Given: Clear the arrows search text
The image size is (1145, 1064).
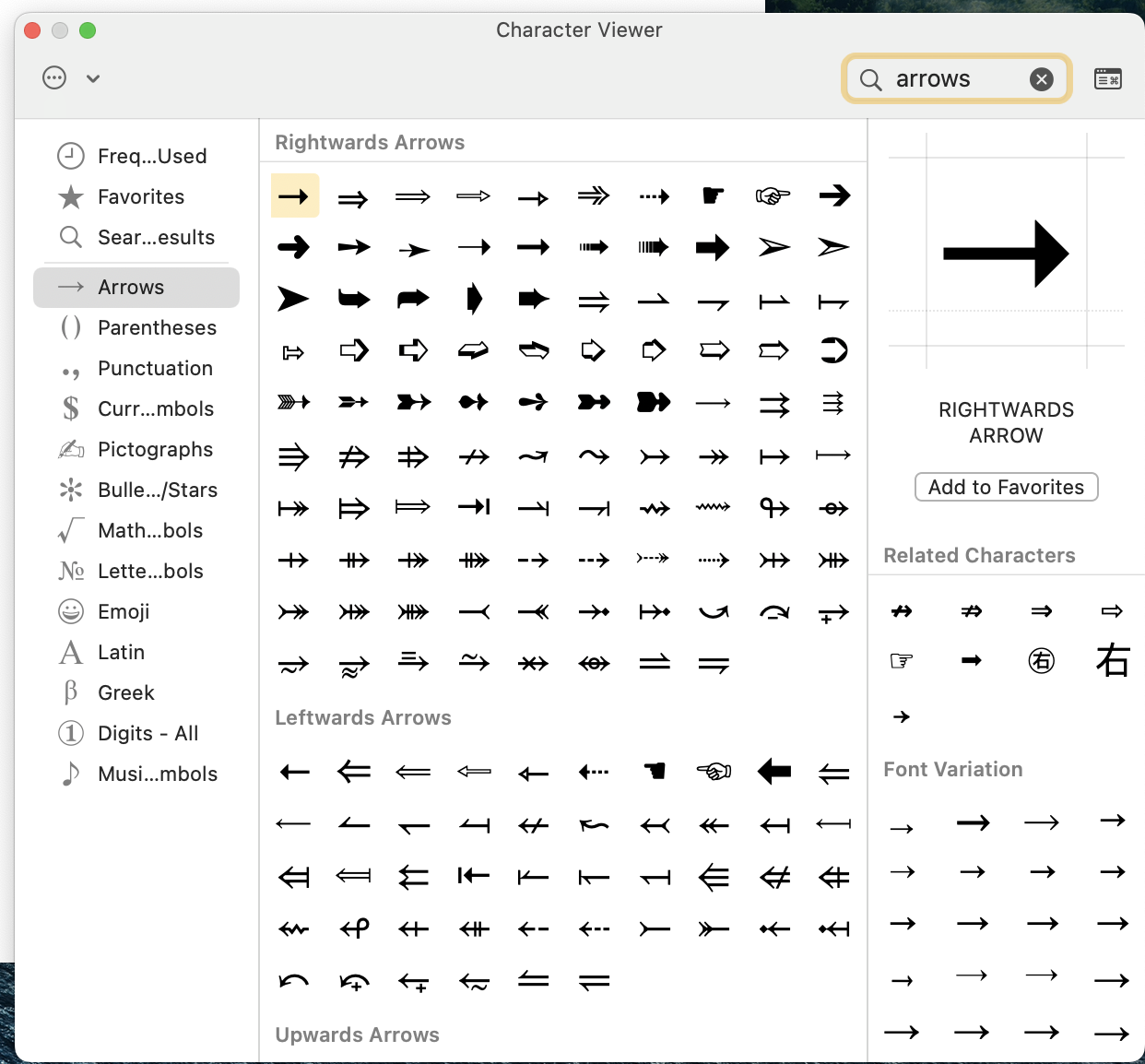Looking at the screenshot, I should pos(1041,79).
